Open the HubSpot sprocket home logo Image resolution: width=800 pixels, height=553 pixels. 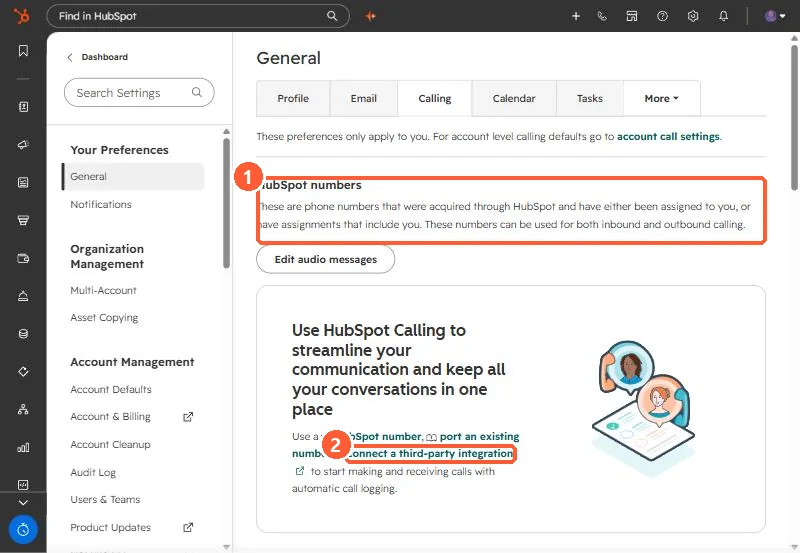pyautogui.click(x=22, y=16)
